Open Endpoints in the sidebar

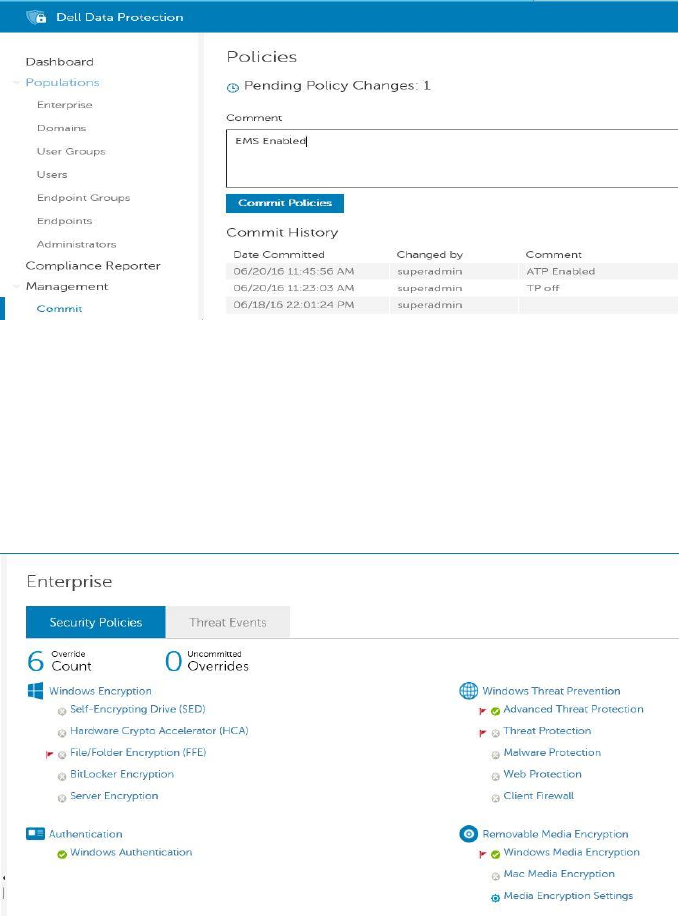click(64, 221)
